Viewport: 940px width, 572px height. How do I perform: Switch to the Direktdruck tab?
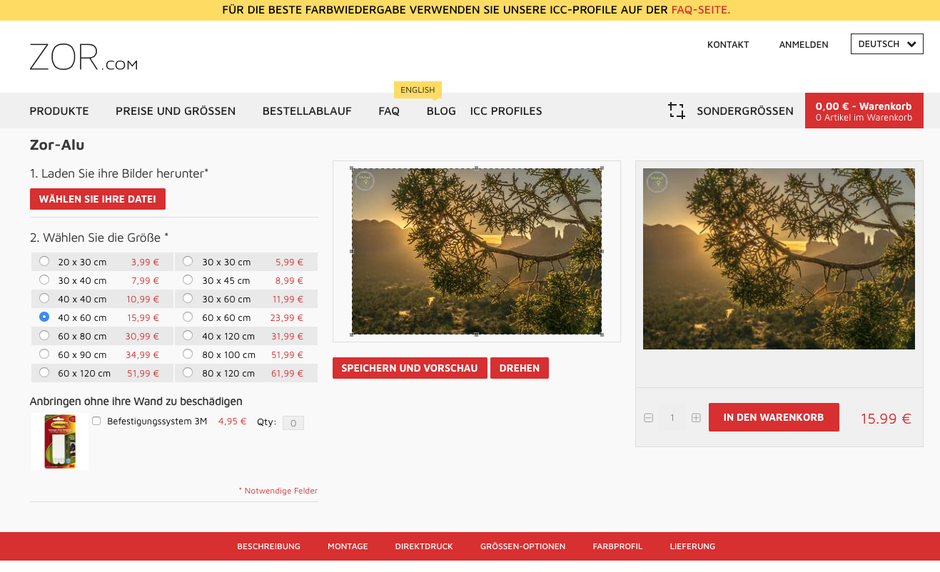pyautogui.click(x=424, y=546)
